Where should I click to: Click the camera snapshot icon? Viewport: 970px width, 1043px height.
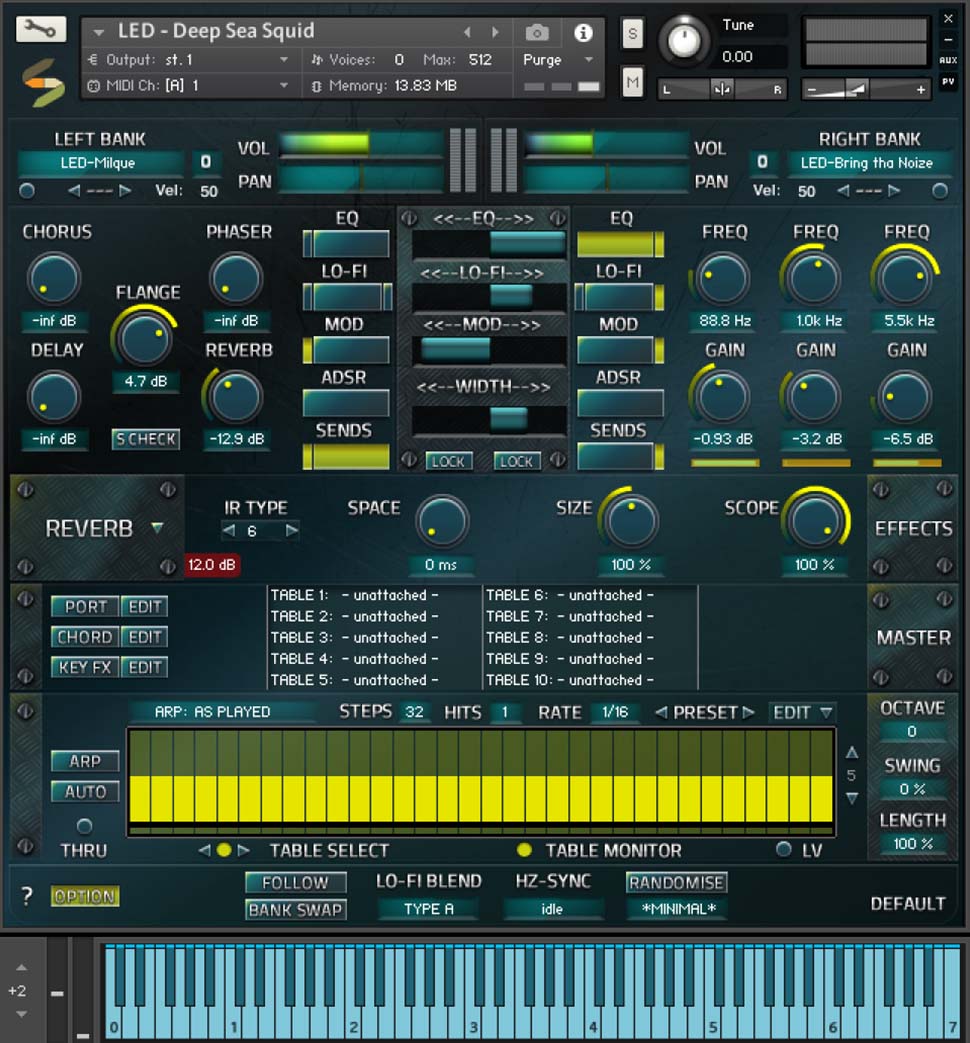point(537,32)
